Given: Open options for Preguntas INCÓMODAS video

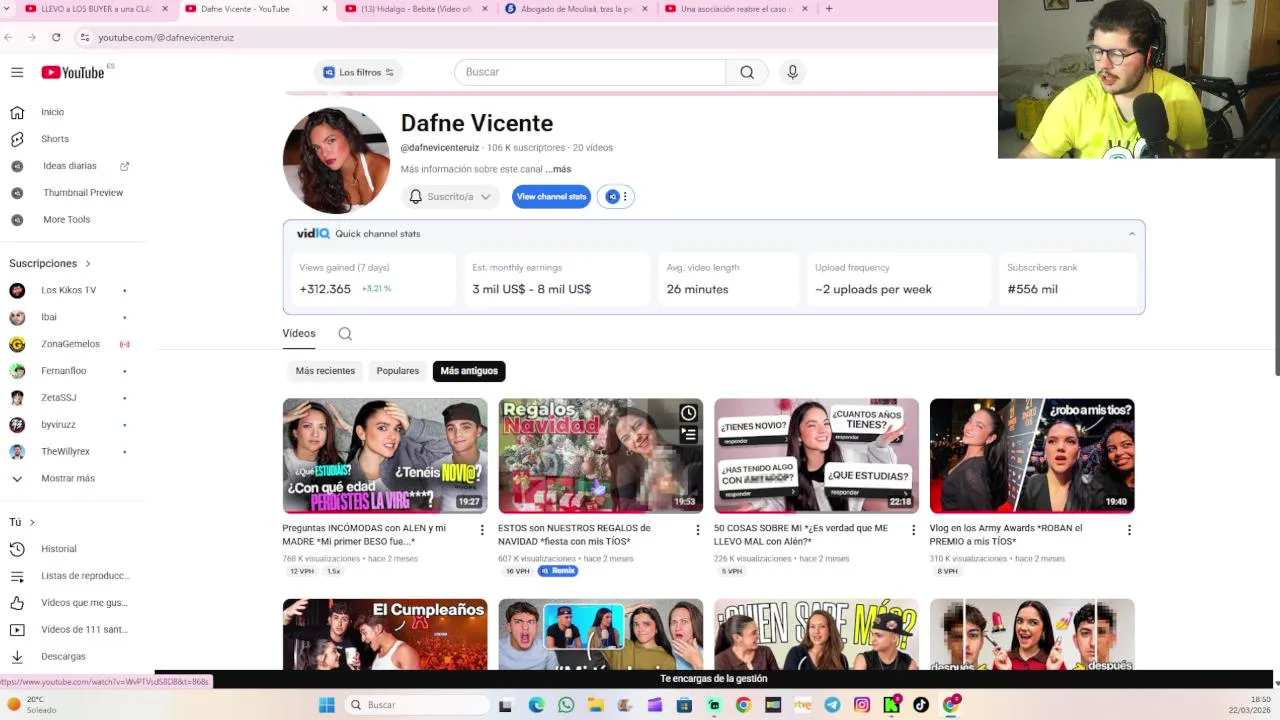Looking at the screenshot, I should pos(482,530).
